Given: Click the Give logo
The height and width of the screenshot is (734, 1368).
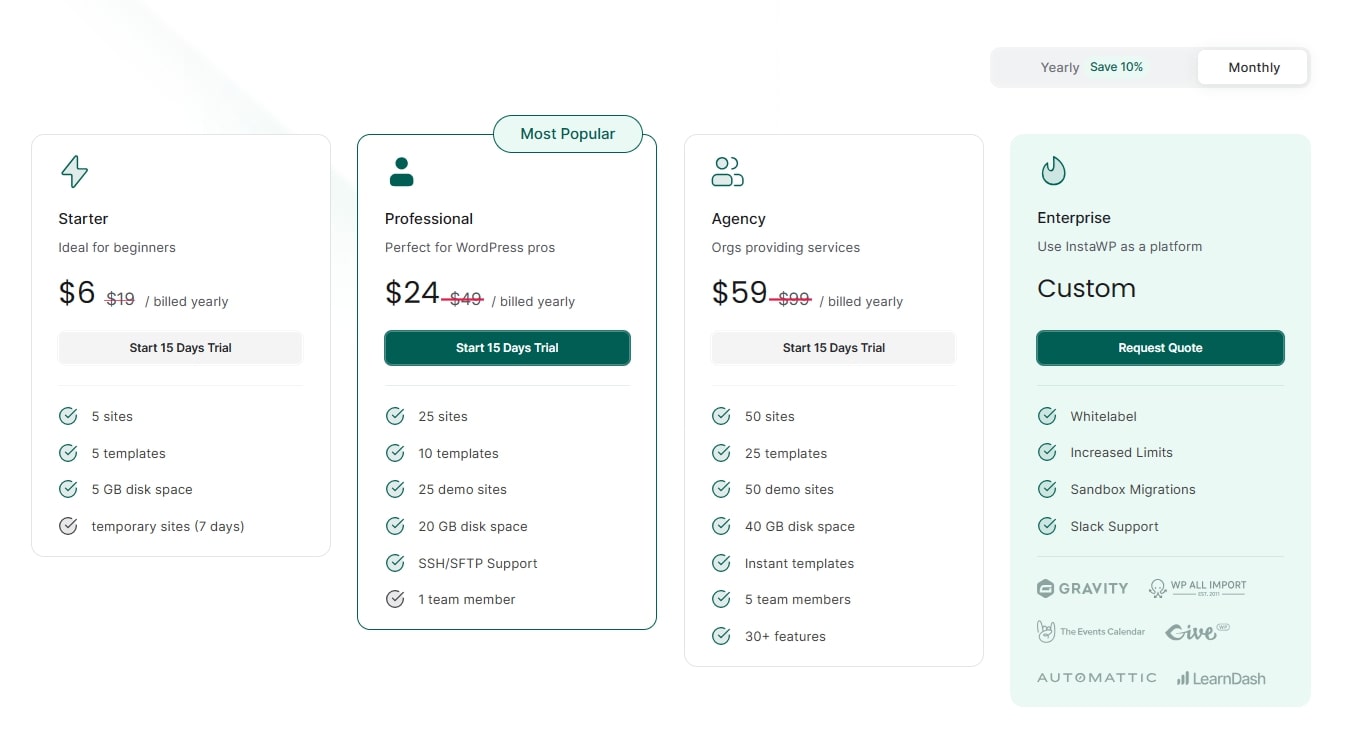Looking at the screenshot, I should [1197, 631].
